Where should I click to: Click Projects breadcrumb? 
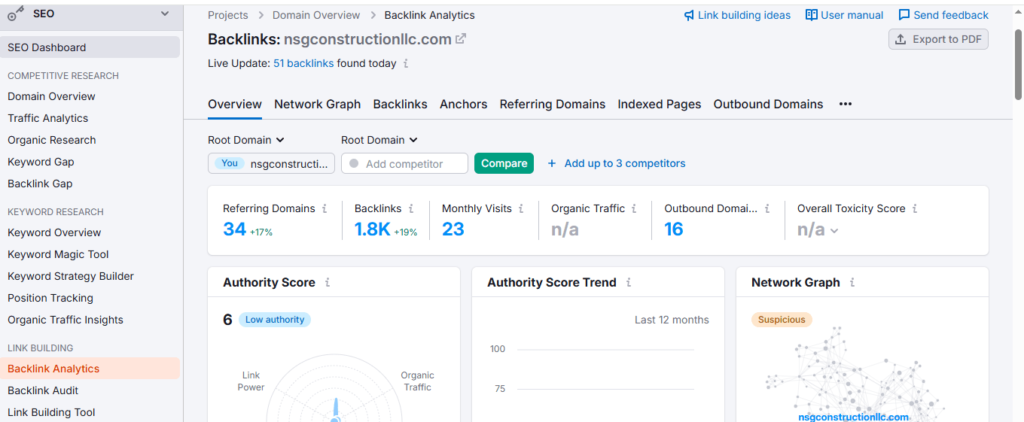click(x=228, y=15)
